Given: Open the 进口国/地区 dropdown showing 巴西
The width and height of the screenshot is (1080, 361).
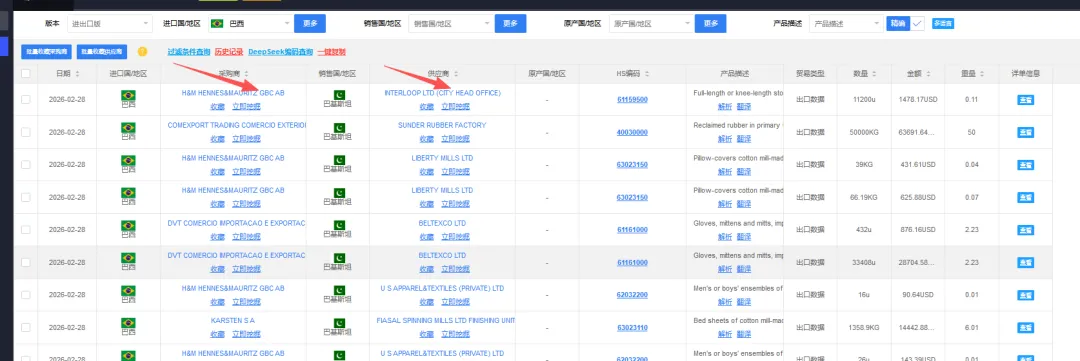Looking at the screenshot, I should [x=250, y=23].
